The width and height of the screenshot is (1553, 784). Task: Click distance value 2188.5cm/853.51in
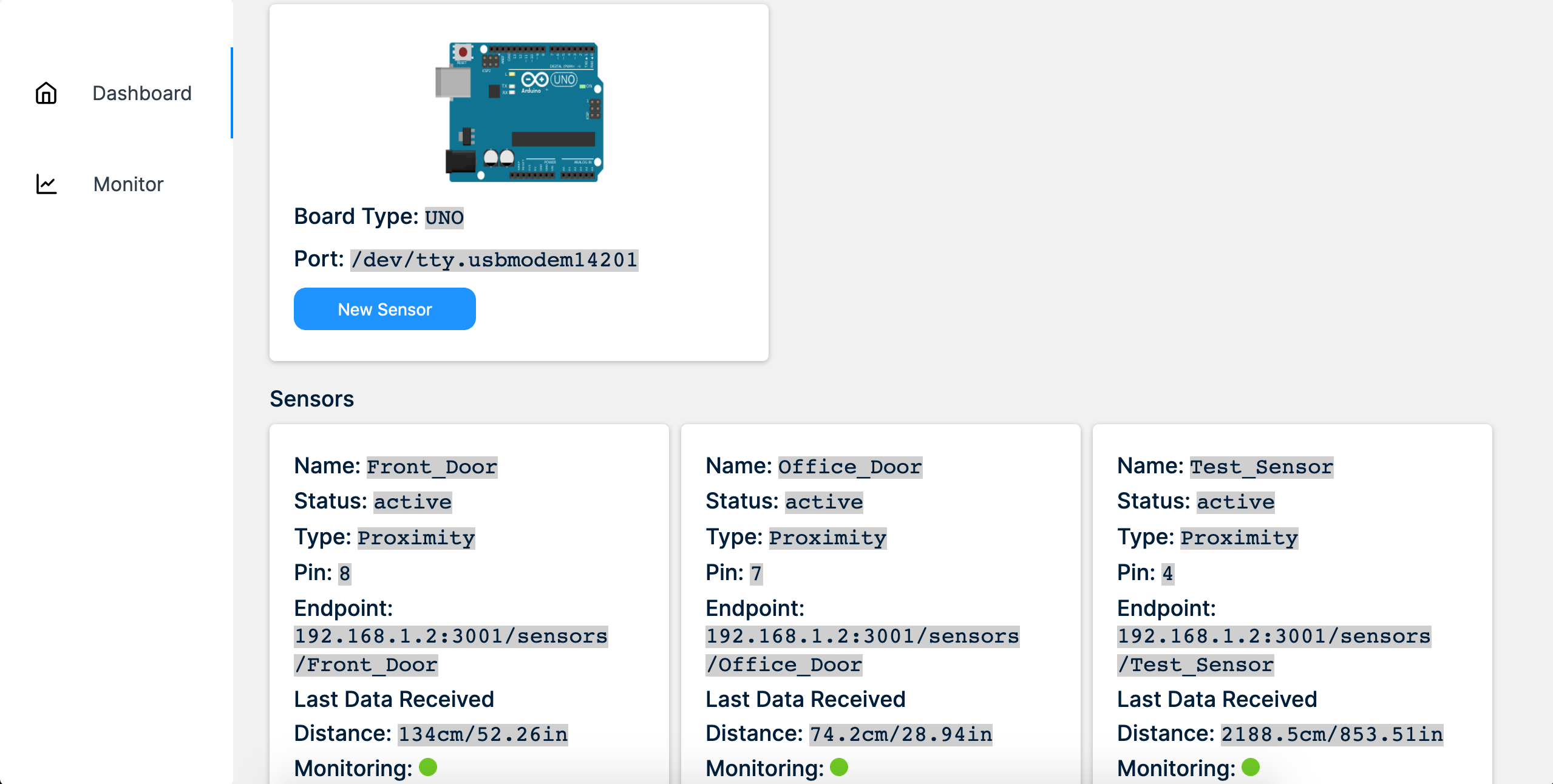click(x=1332, y=735)
